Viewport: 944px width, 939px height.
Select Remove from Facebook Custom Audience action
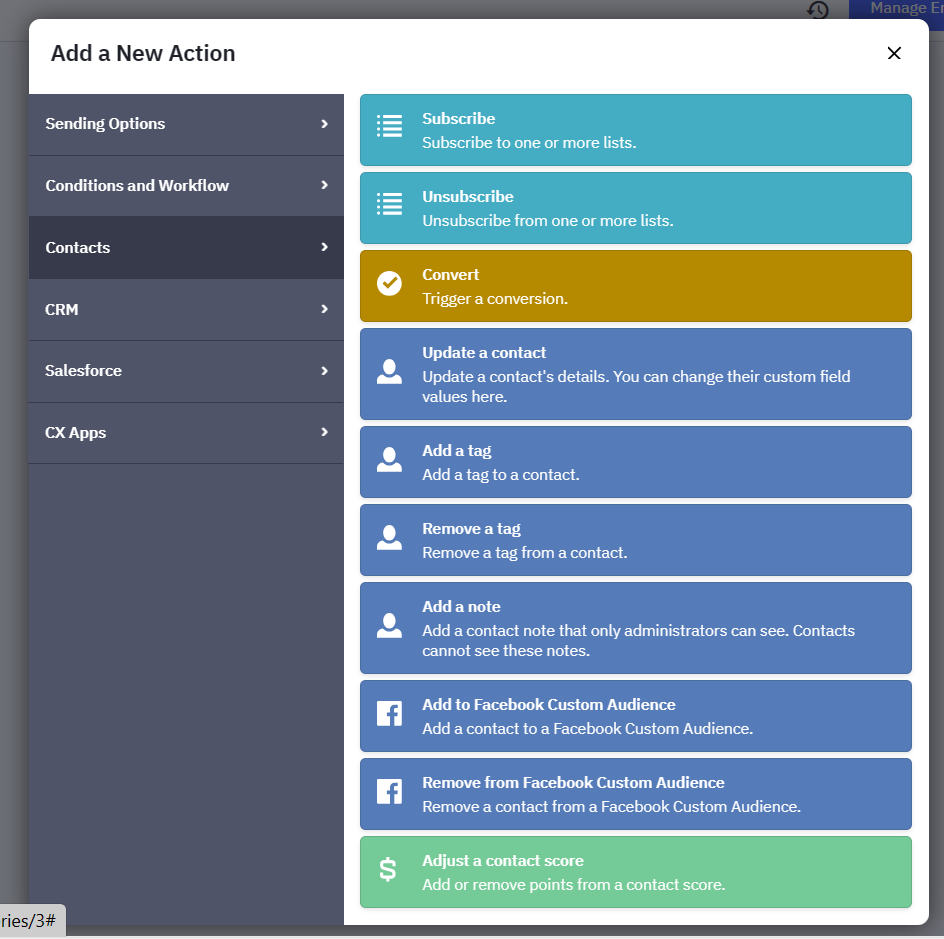[636, 794]
